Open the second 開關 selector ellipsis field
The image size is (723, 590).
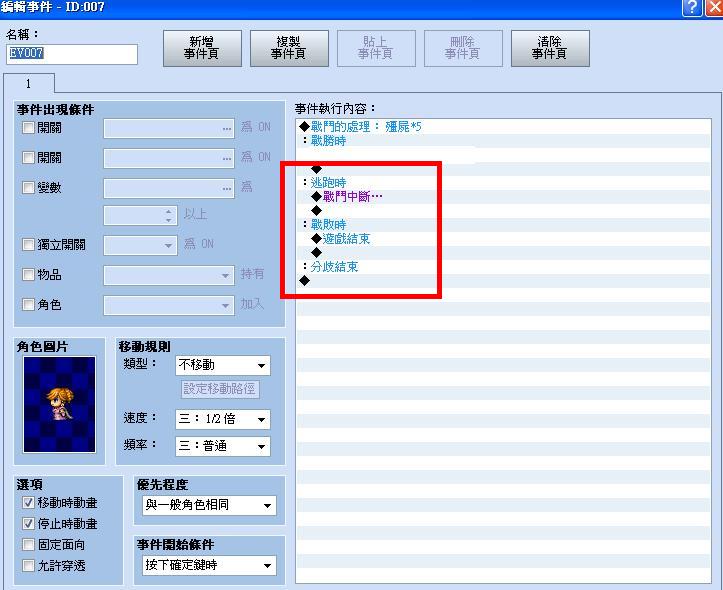[x=169, y=158]
